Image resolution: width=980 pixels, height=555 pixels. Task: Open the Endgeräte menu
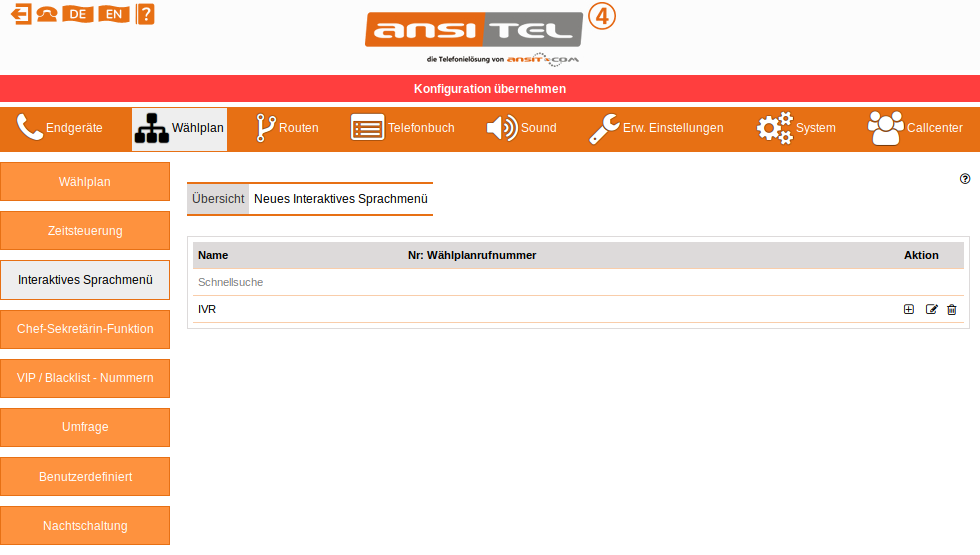click(x=61, y=128)
